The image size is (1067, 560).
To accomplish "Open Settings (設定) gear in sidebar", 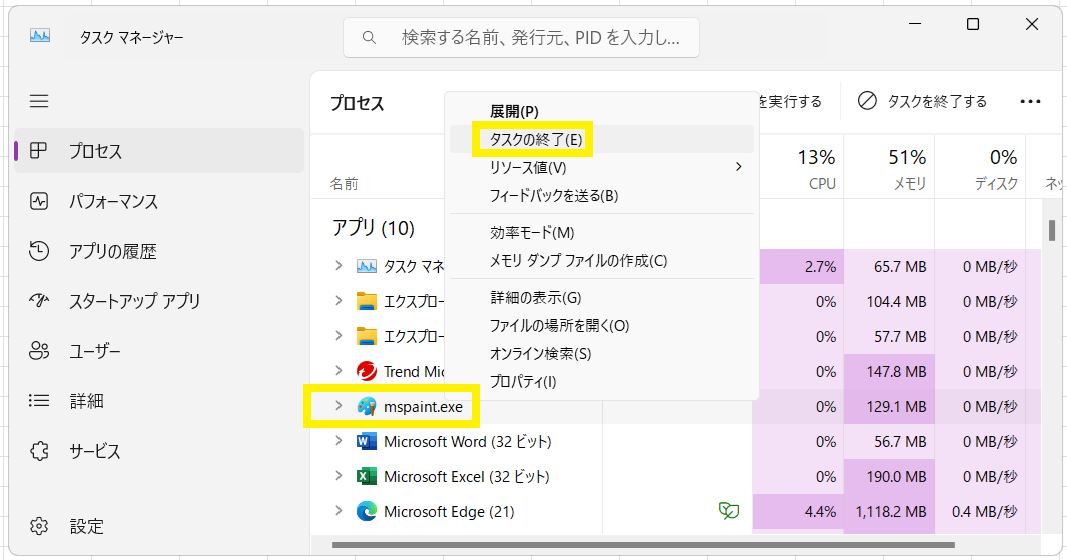I will tap(40, 526).
